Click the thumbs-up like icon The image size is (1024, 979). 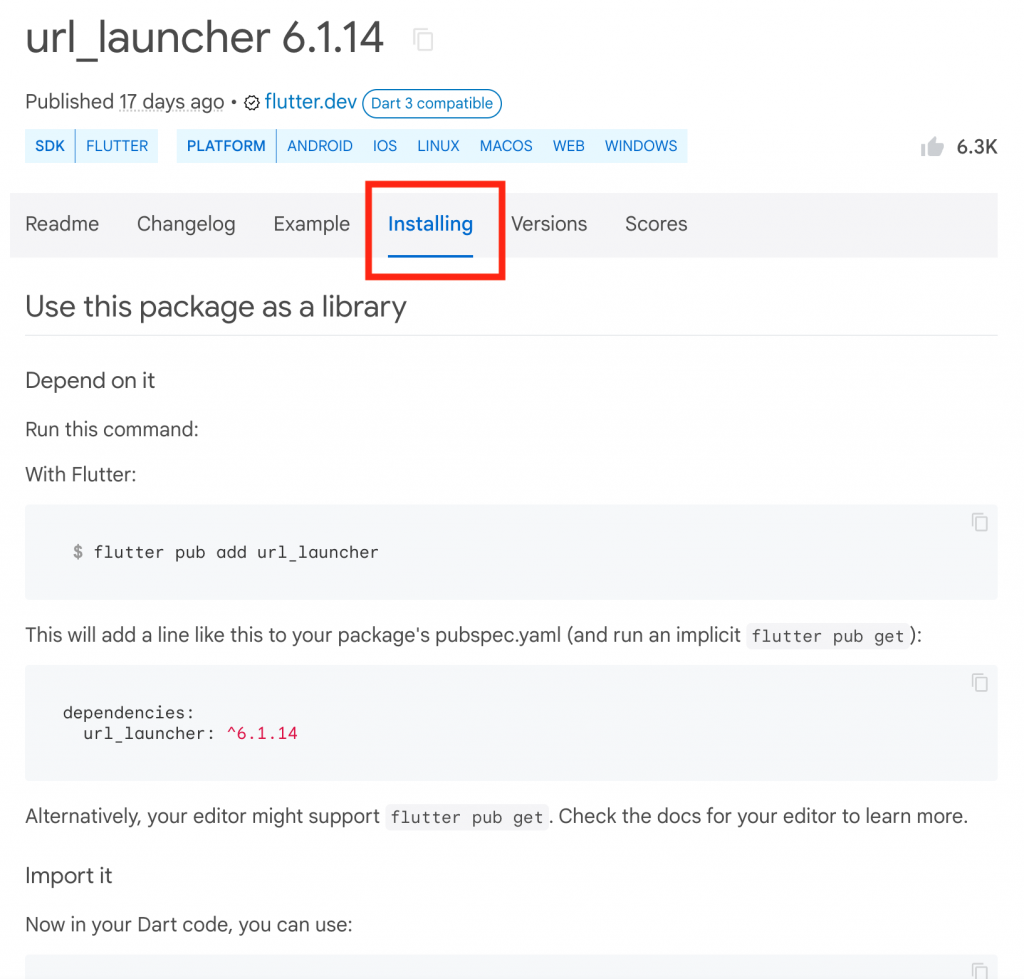[933, 146]
